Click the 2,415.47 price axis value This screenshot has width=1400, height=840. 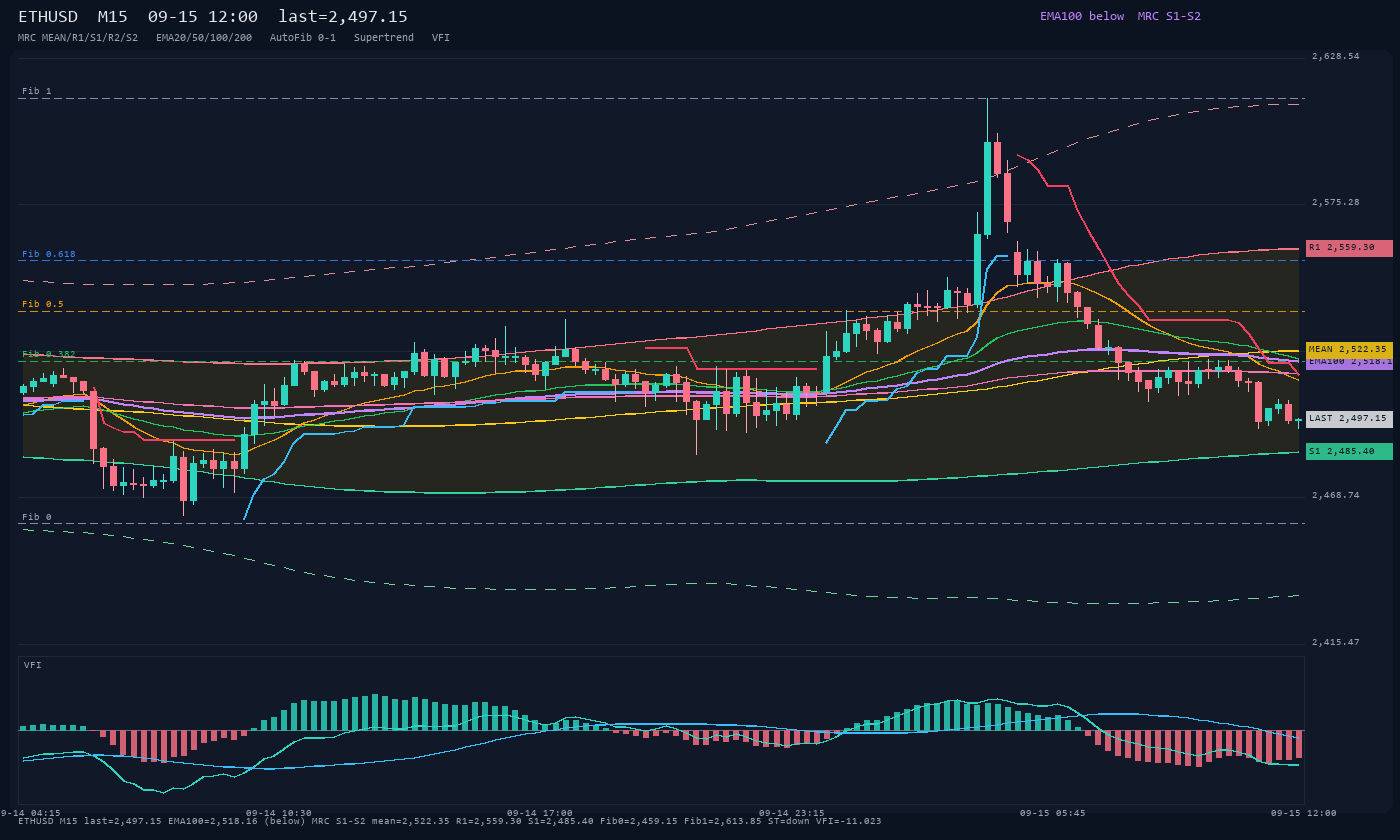click(x=1336, y=642)
